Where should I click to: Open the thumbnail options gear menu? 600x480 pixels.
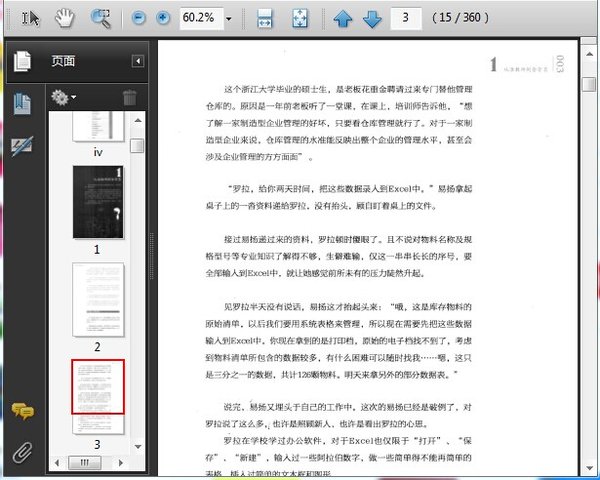[x=63, y=97]
